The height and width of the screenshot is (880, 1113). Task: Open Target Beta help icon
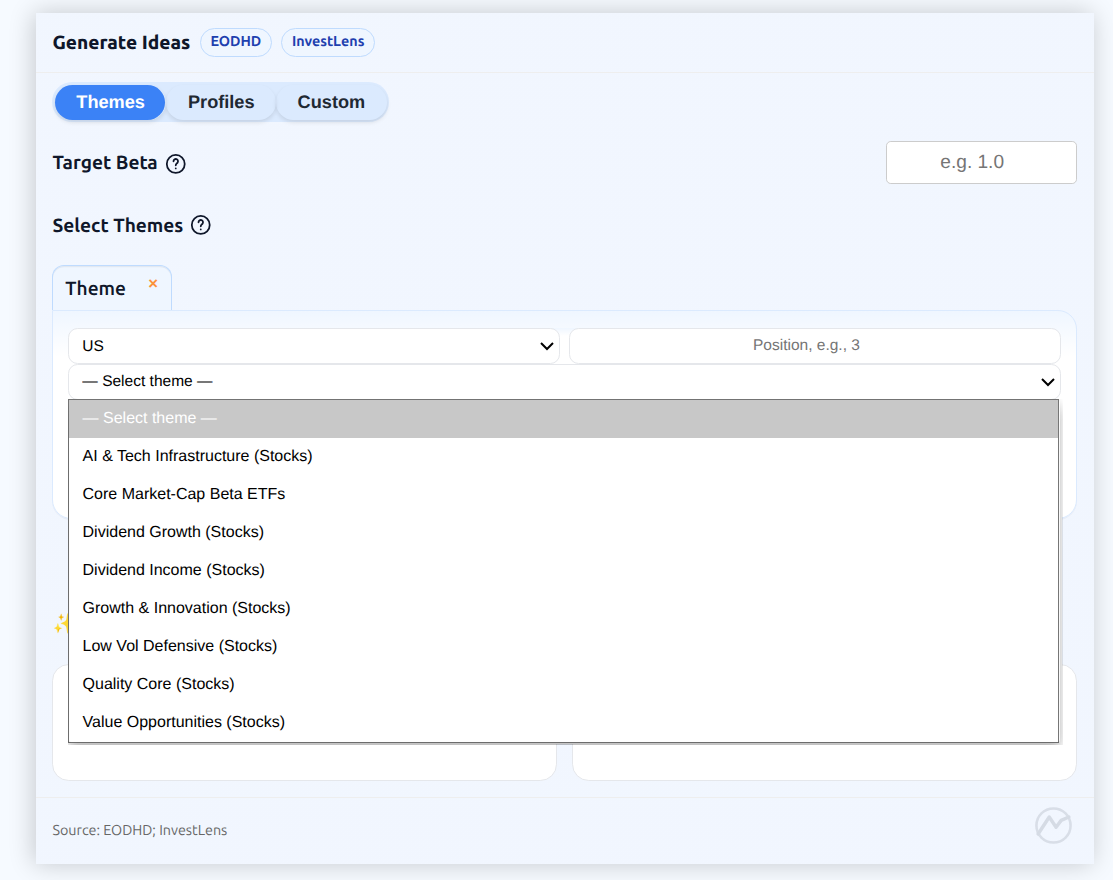coord(175,164)
